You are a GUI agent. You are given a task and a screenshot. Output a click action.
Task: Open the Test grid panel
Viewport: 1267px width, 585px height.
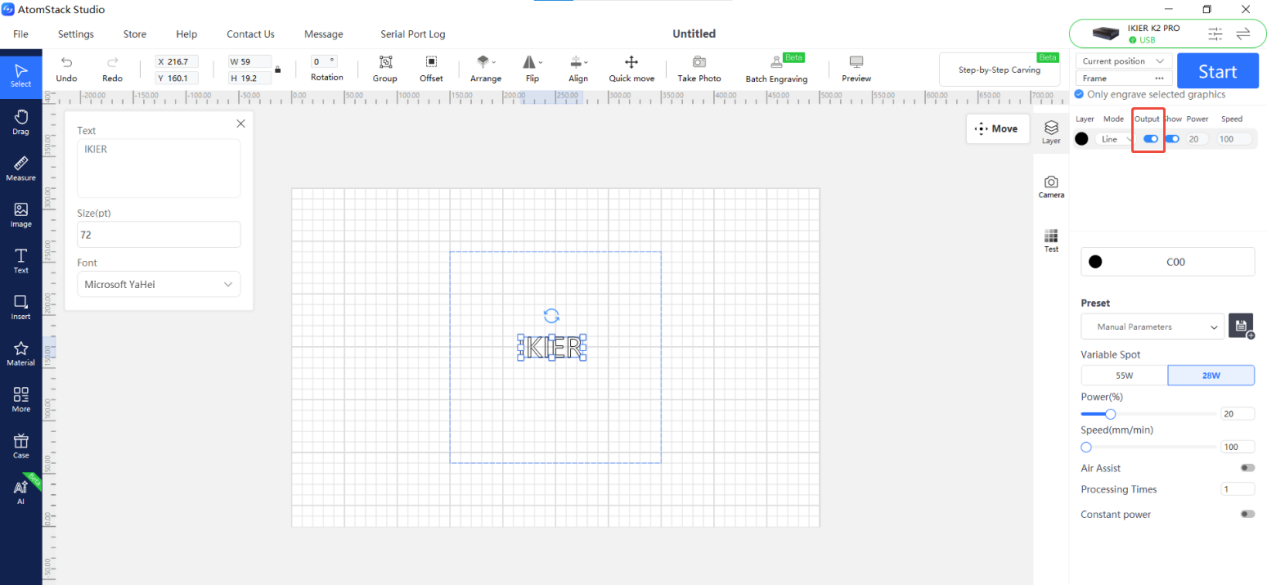pyautogui.click(x=1051, y=241)
